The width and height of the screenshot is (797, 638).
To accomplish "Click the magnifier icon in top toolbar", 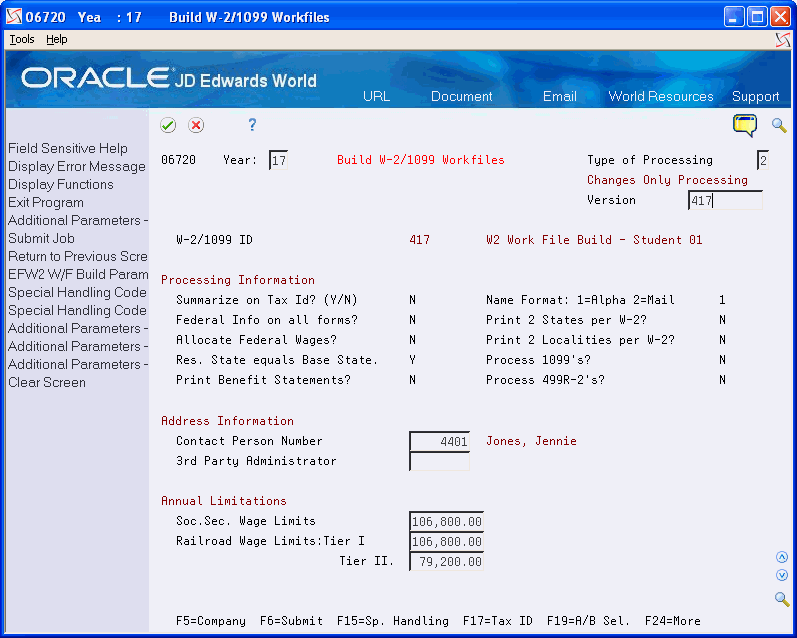I will click(779, 125).
